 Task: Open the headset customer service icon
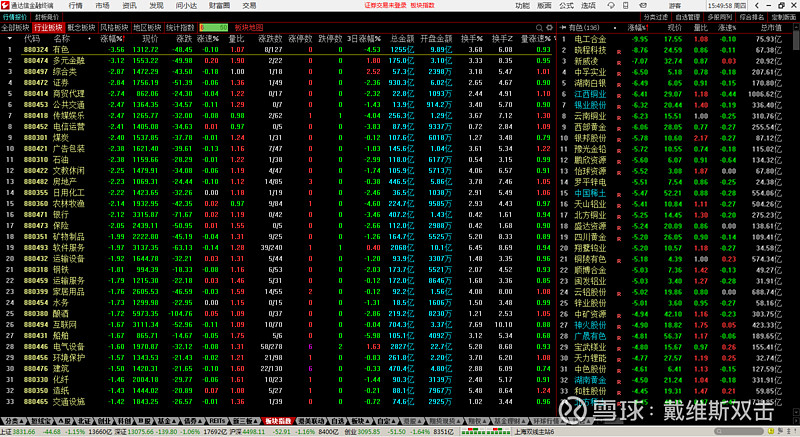click(x=611, y=6)
